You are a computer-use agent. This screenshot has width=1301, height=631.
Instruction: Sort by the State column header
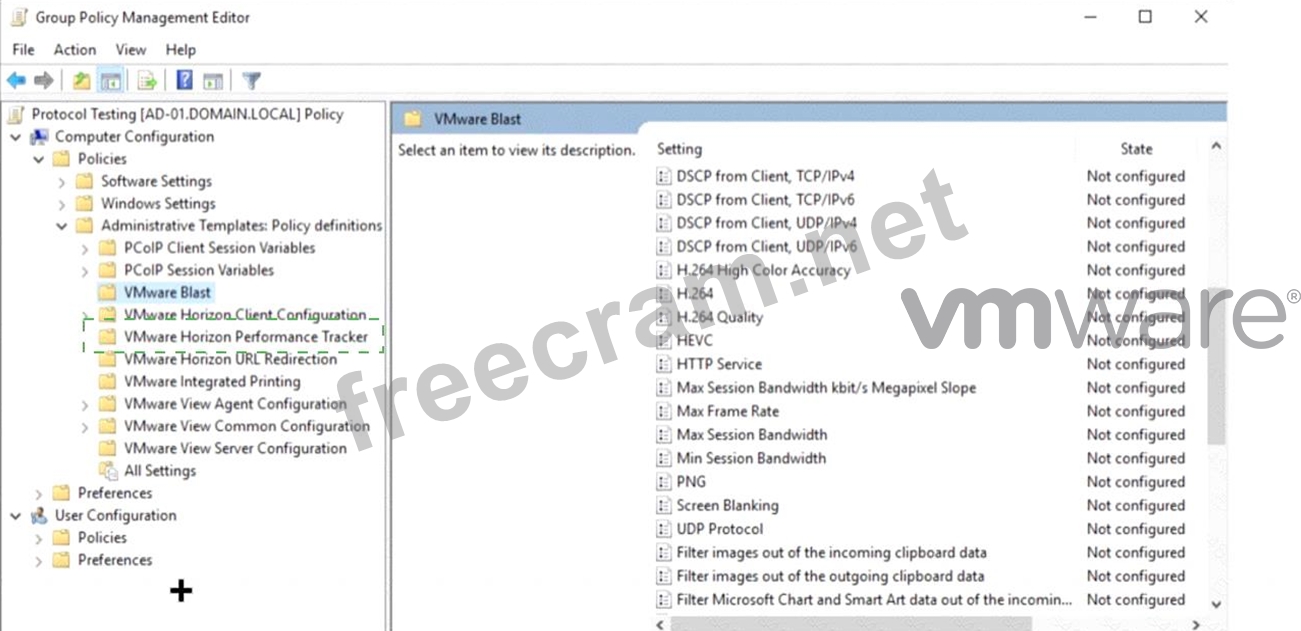point(1136,149)
